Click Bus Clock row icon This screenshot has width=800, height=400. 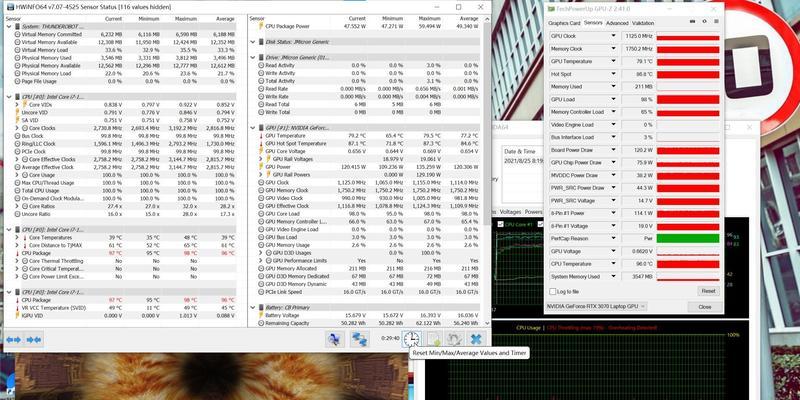(x=17, y=136)
